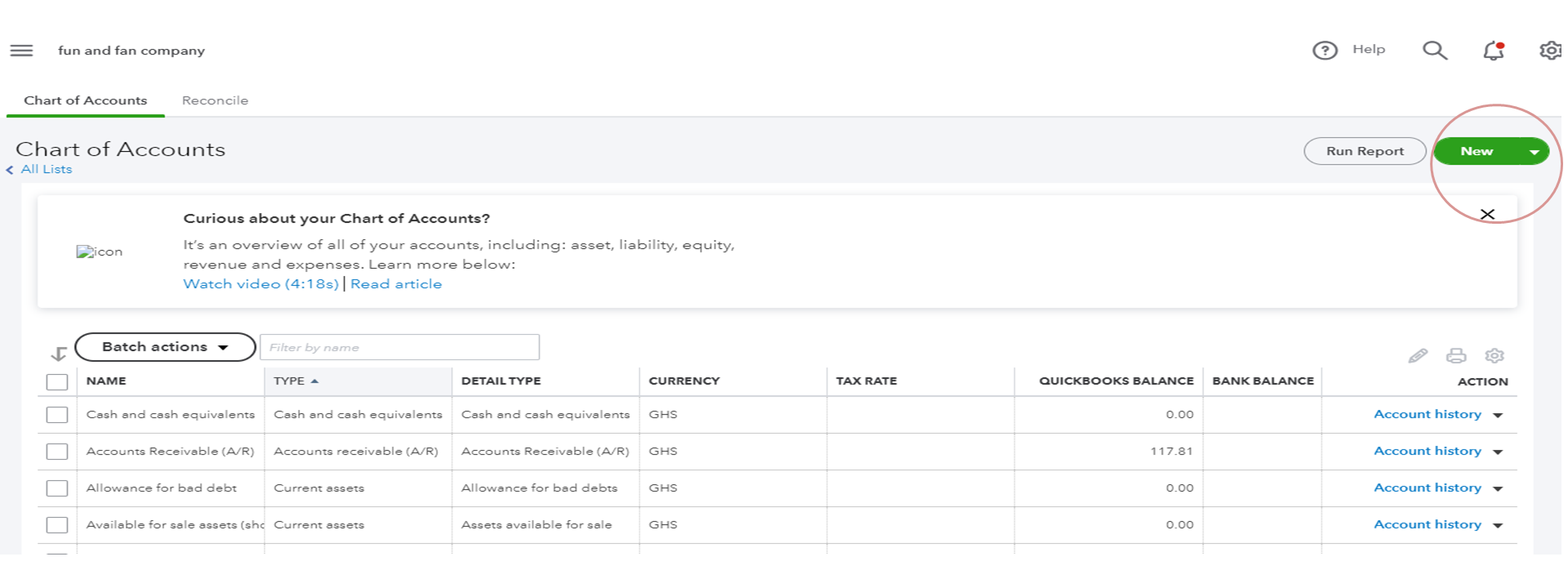Go back via All Lists link
The width and height of the screenshot is (1568, 588).
47,169
